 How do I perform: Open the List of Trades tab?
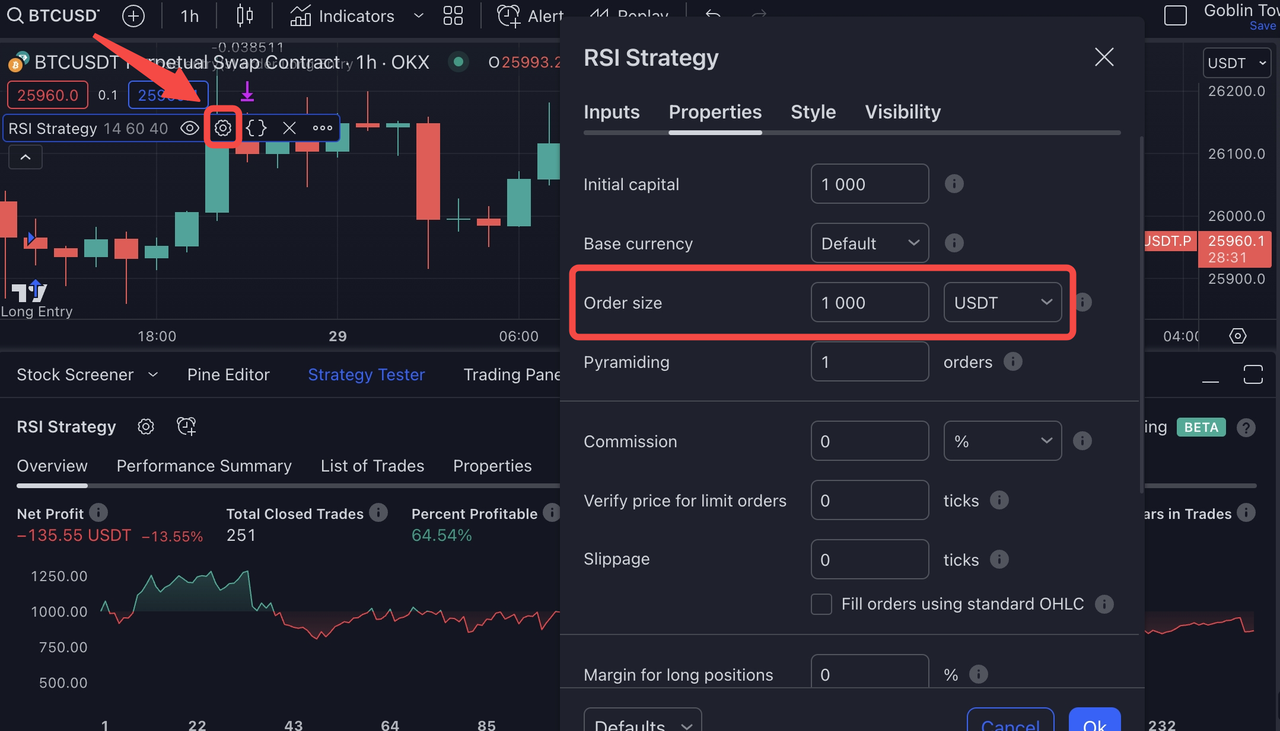click(372, 466)
